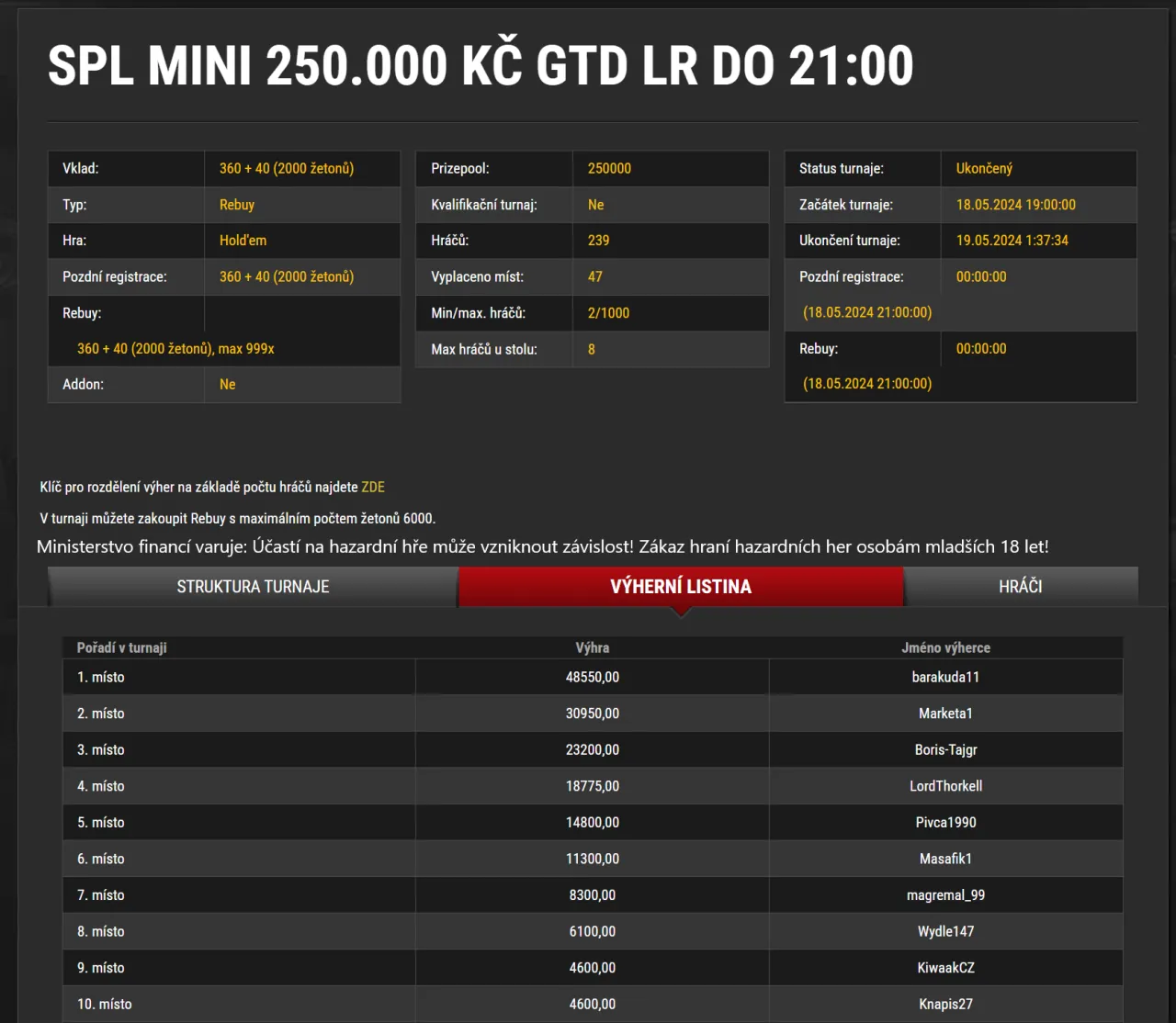Click the Masafik1 sixth place entry
This screenshot has height=1023, width=1176.
coord(945,858)
